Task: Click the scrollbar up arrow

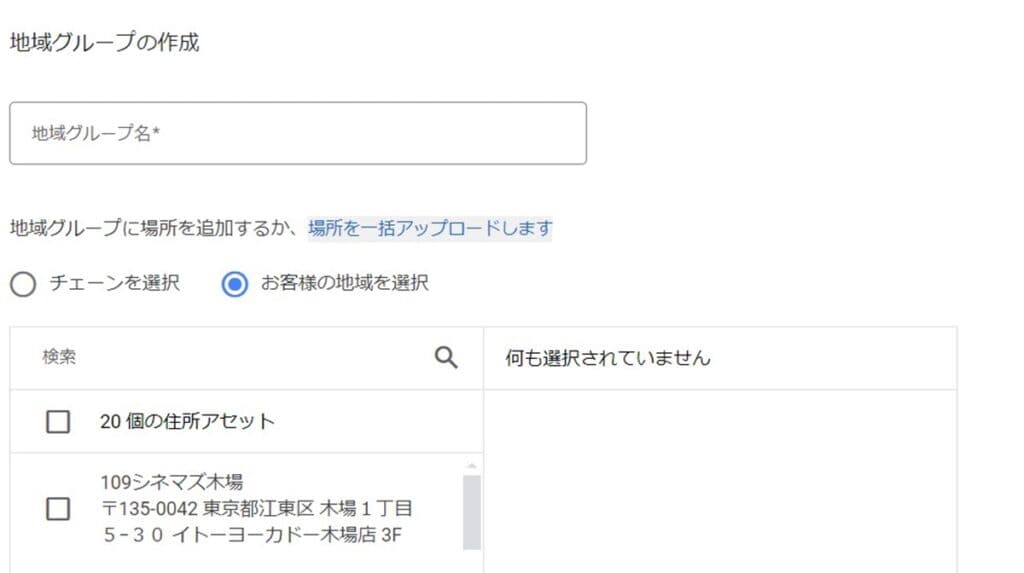Action: tap(472, 466)
